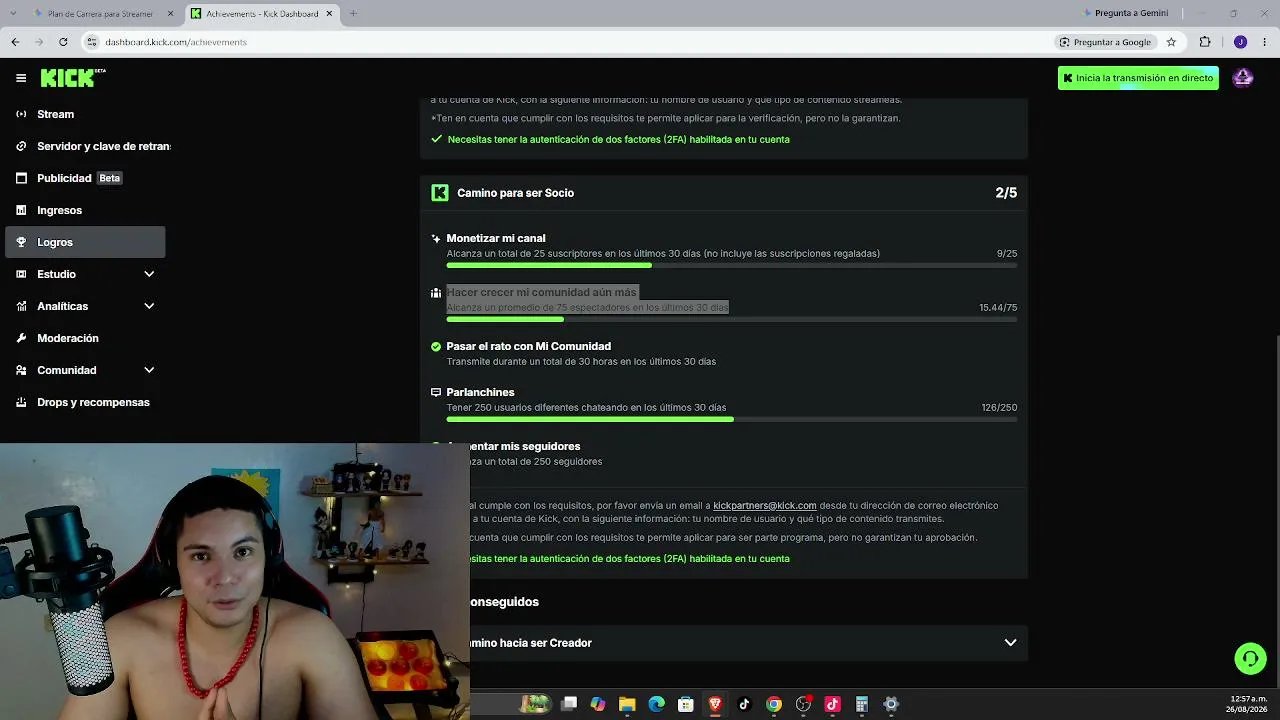Viewport: 1280px width, 720px height.
Task: Open the Kick hamburger menu
Action: coord(21,78)
